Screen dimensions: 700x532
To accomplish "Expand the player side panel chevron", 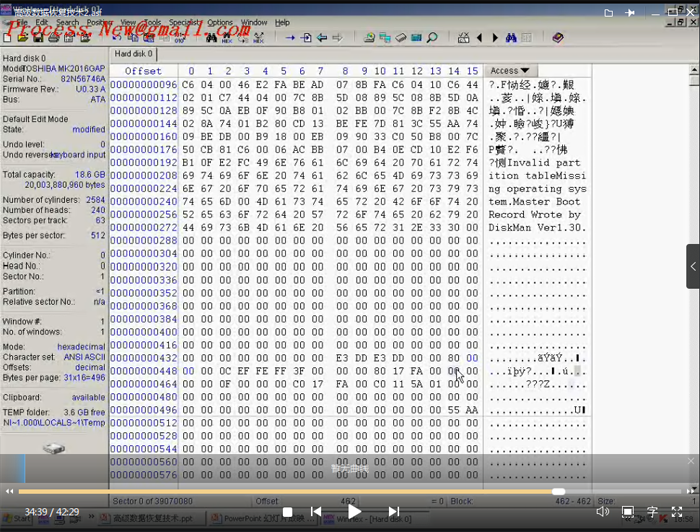I will click(693, 266).
